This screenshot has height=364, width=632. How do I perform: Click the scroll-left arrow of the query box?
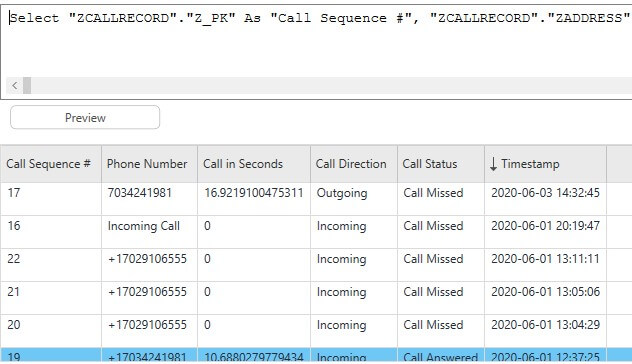15,85
